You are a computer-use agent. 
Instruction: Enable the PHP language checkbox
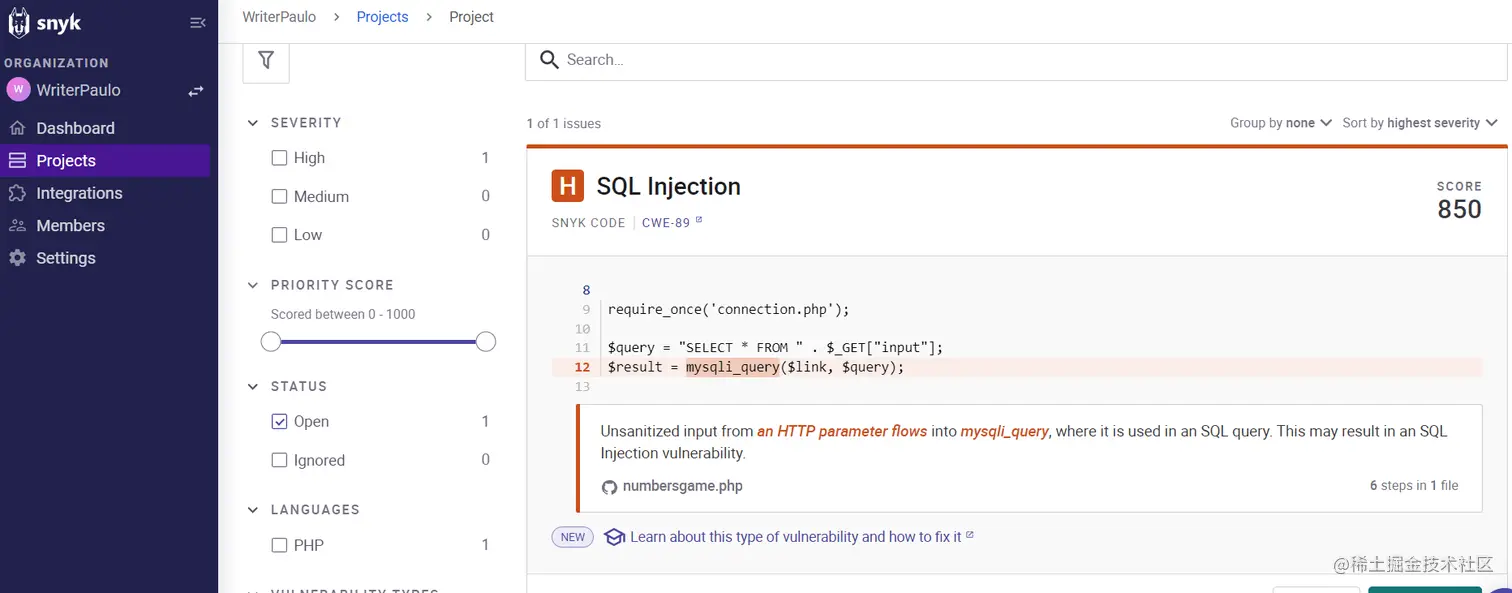[280, 546]
